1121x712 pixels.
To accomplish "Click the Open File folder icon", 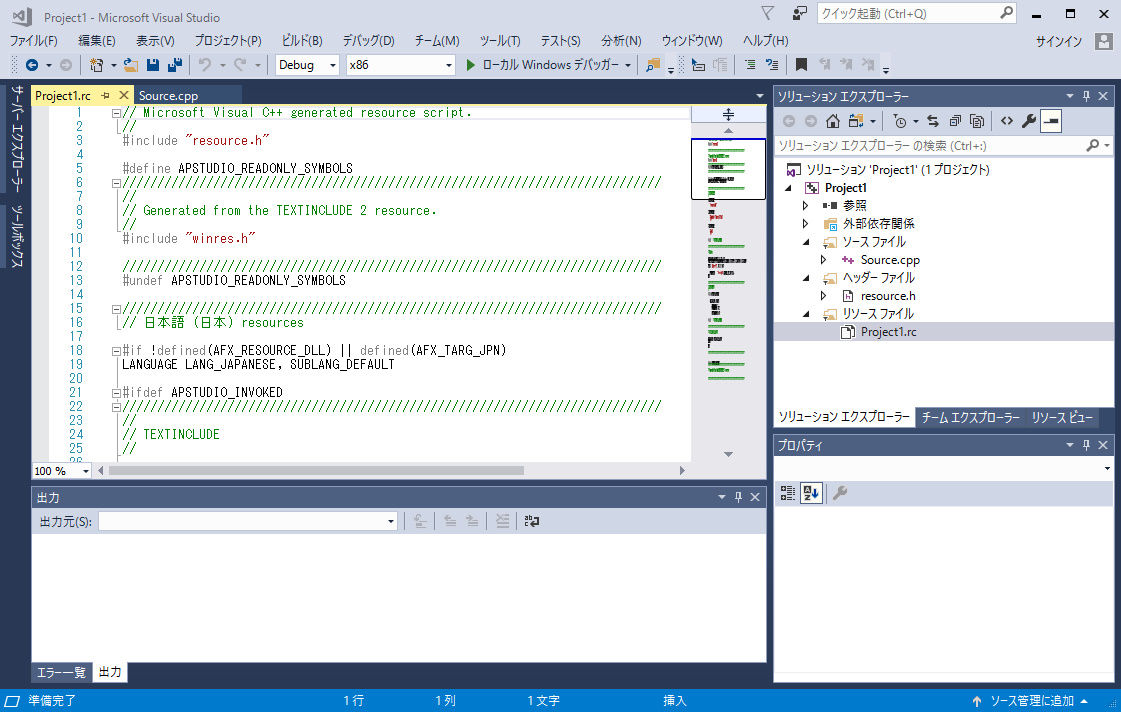I will 130,65.
